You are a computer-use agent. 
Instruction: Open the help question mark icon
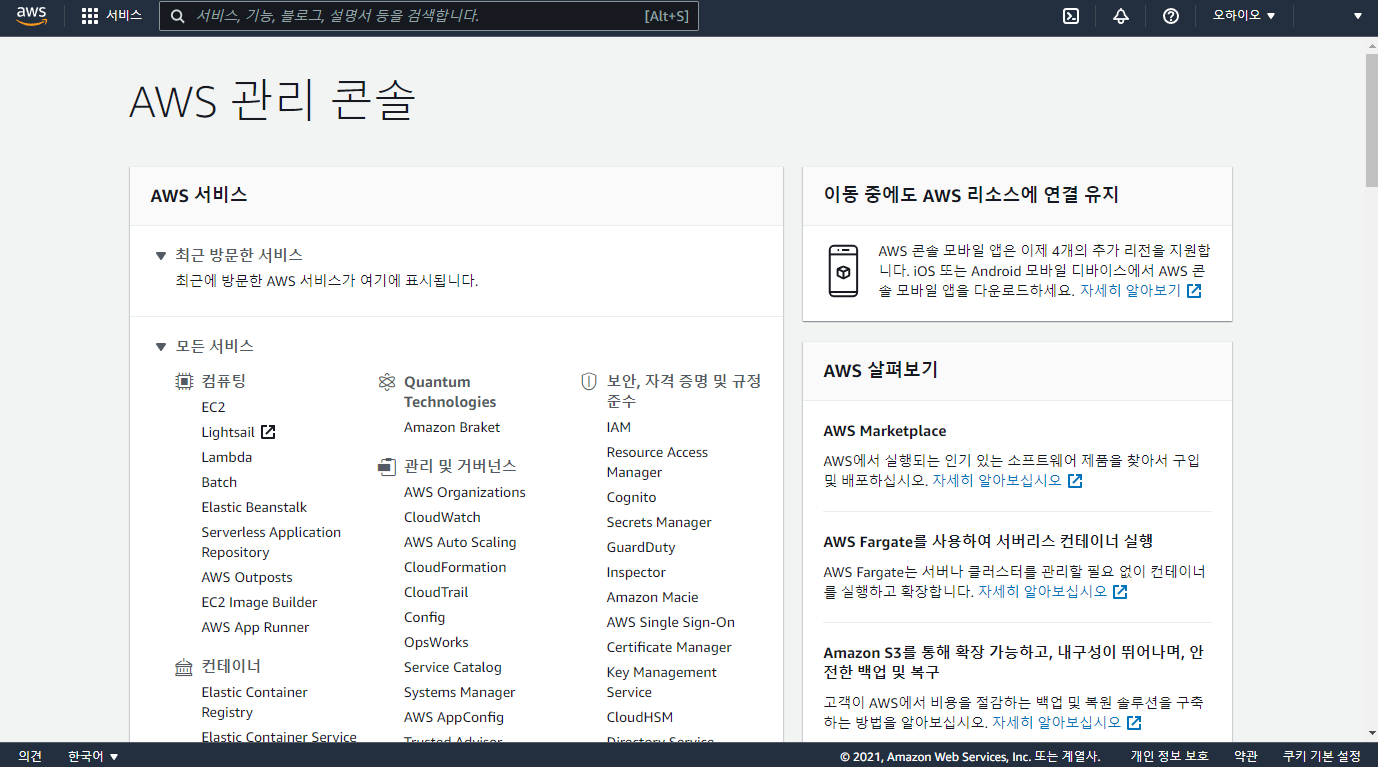tap(1171, 16)
